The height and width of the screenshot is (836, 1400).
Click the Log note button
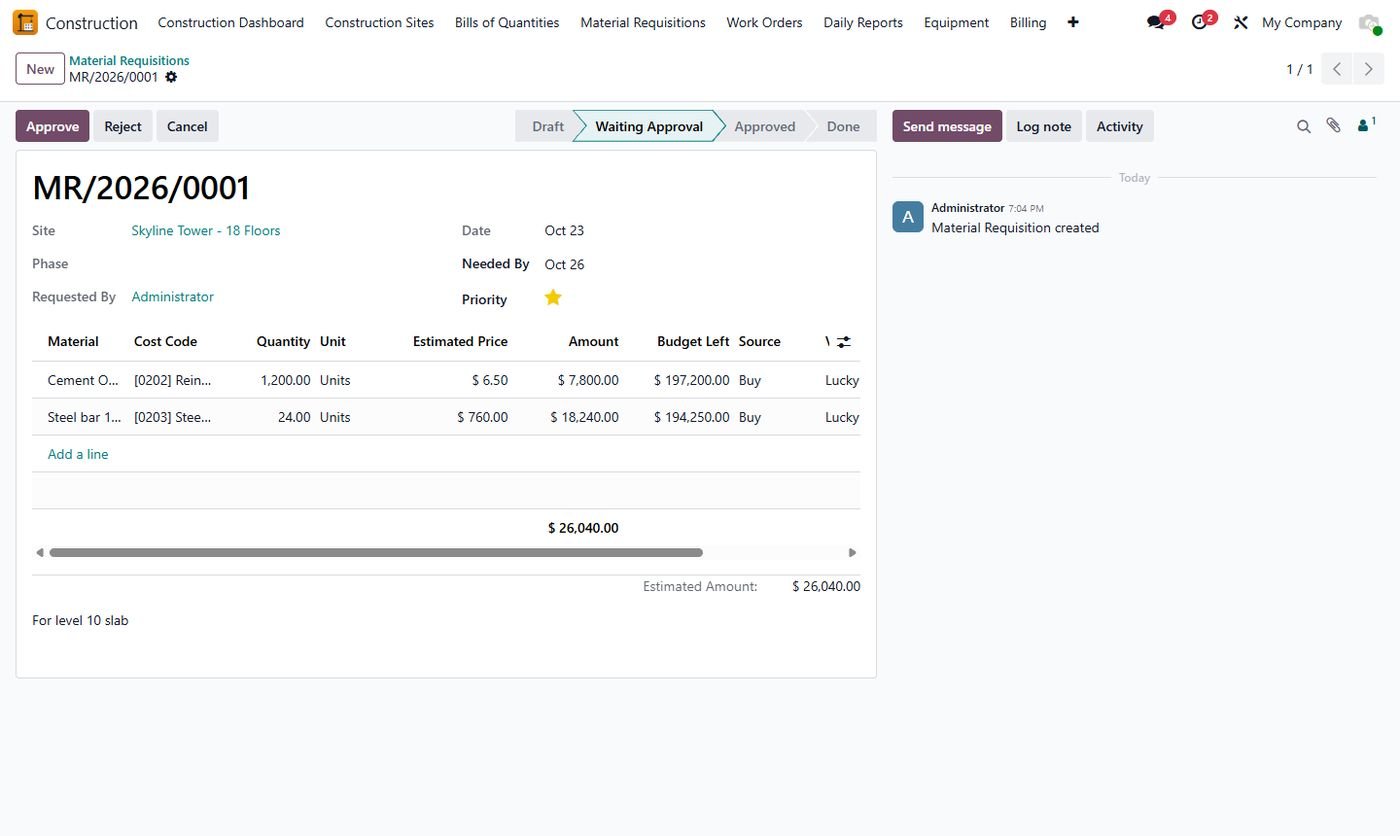[1043, 126]
